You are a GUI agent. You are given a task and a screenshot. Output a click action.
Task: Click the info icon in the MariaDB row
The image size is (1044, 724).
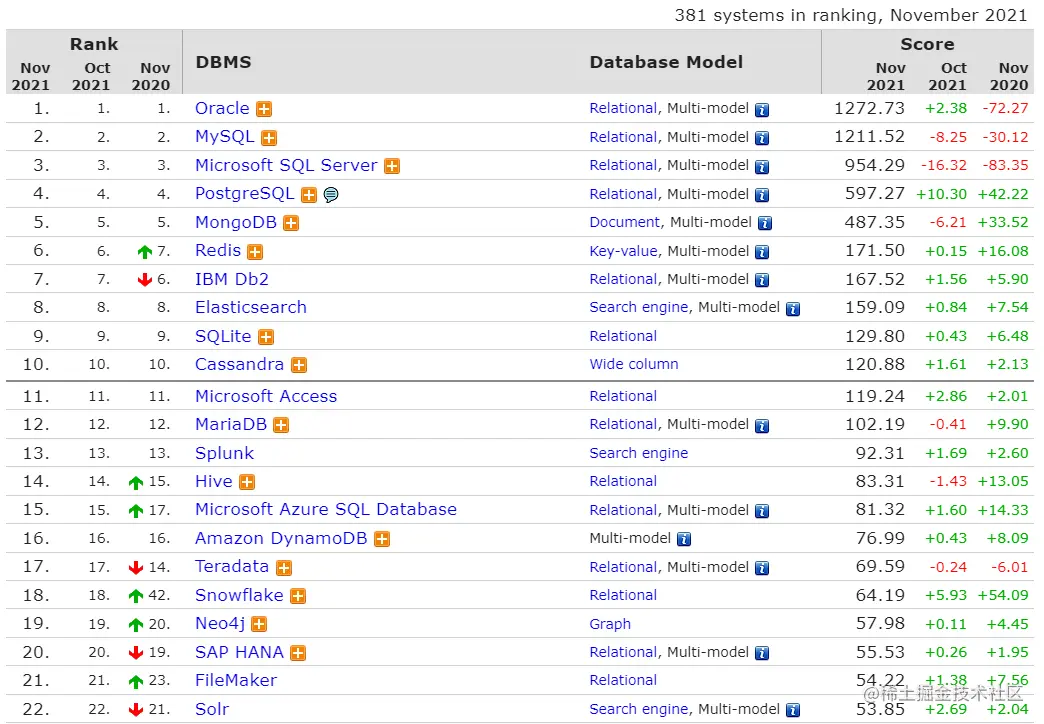tap(762, 425)
